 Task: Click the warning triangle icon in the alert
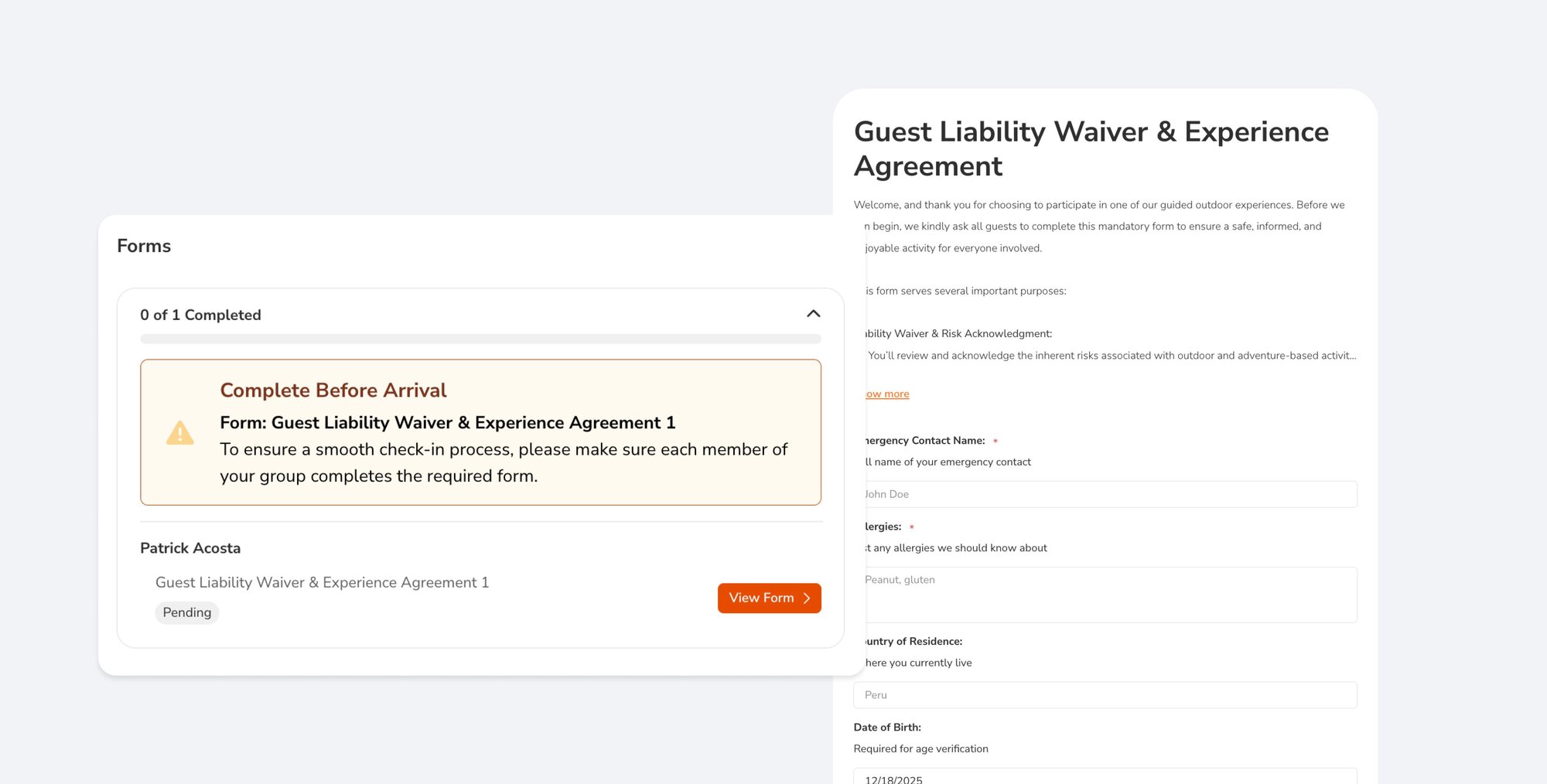(x=180, y=432)
